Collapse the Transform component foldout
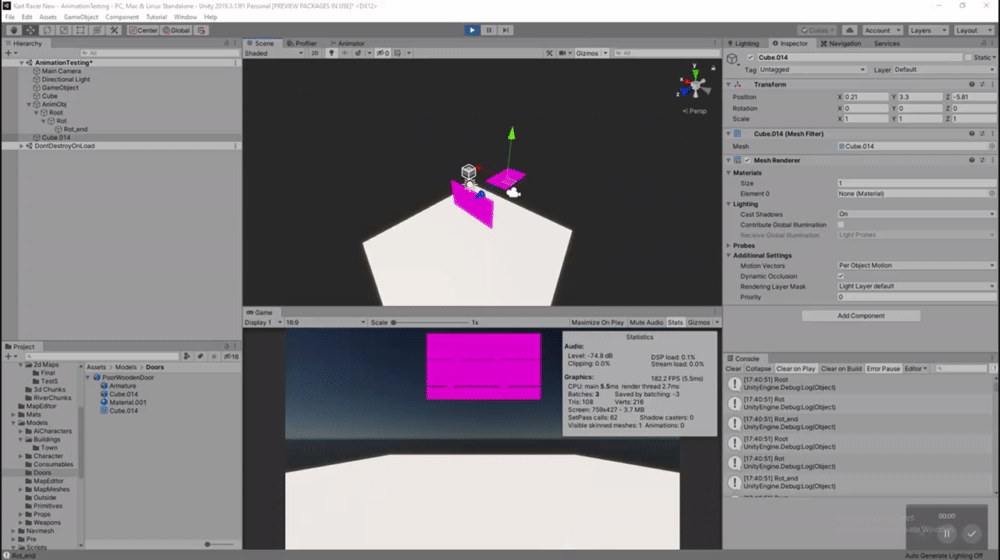Screen dimensions: 1000x560 (x=729, y=84)
